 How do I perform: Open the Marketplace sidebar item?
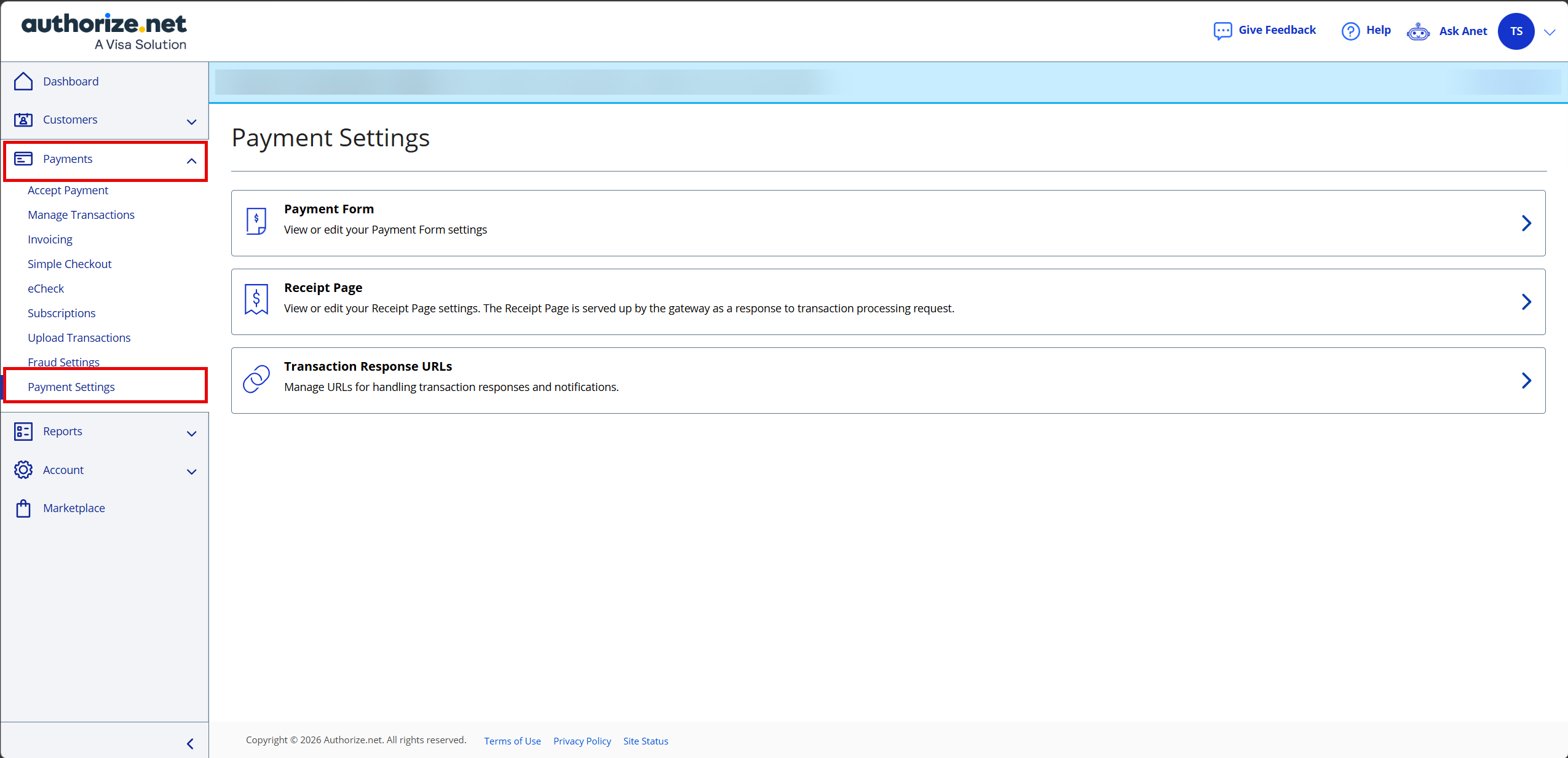pyautogui.click(x=74, y=508)
